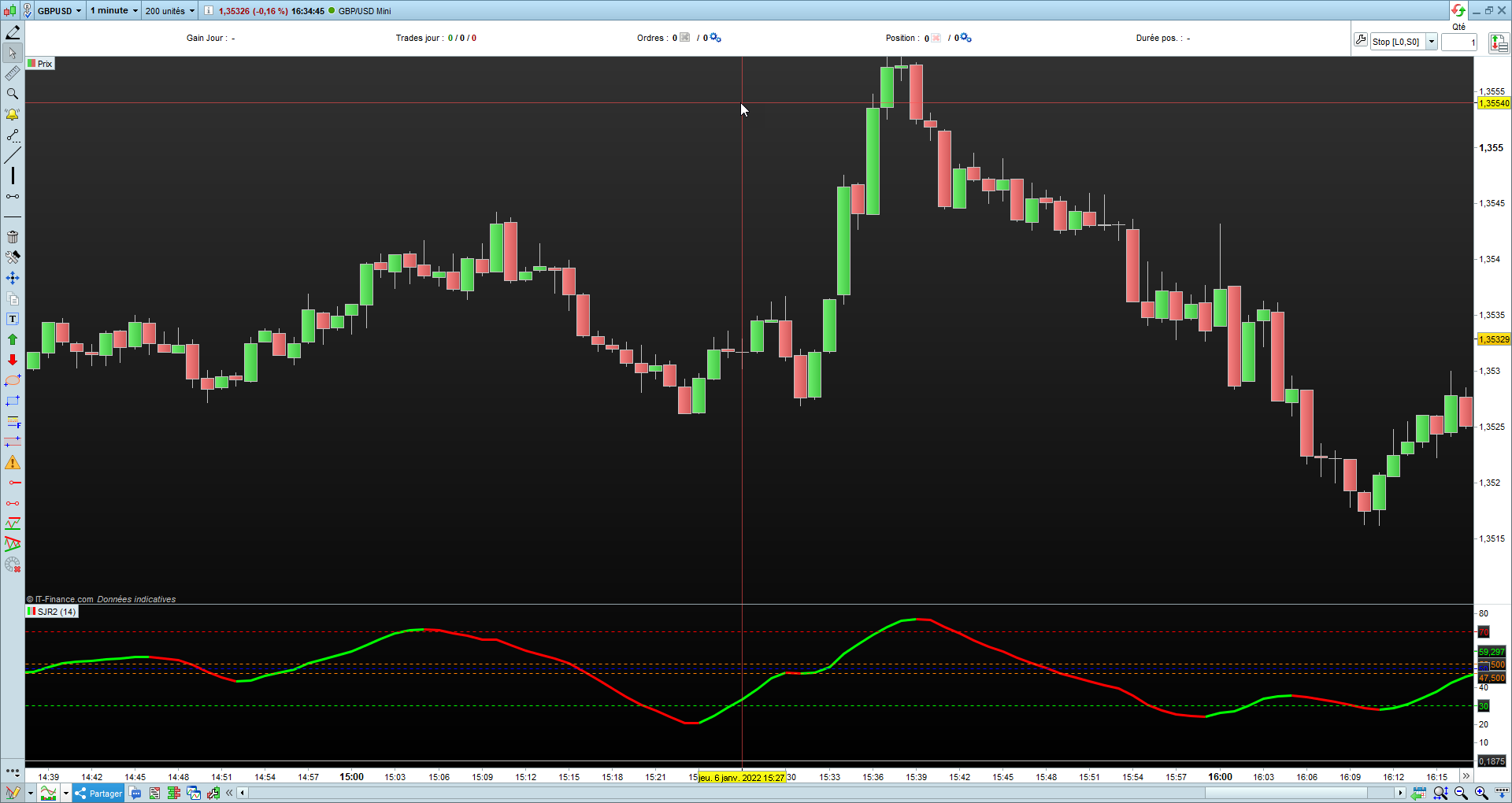Screen dimensions: 1512x803
Task: Click the alert bell icon
Action: [x=13, y=114]
